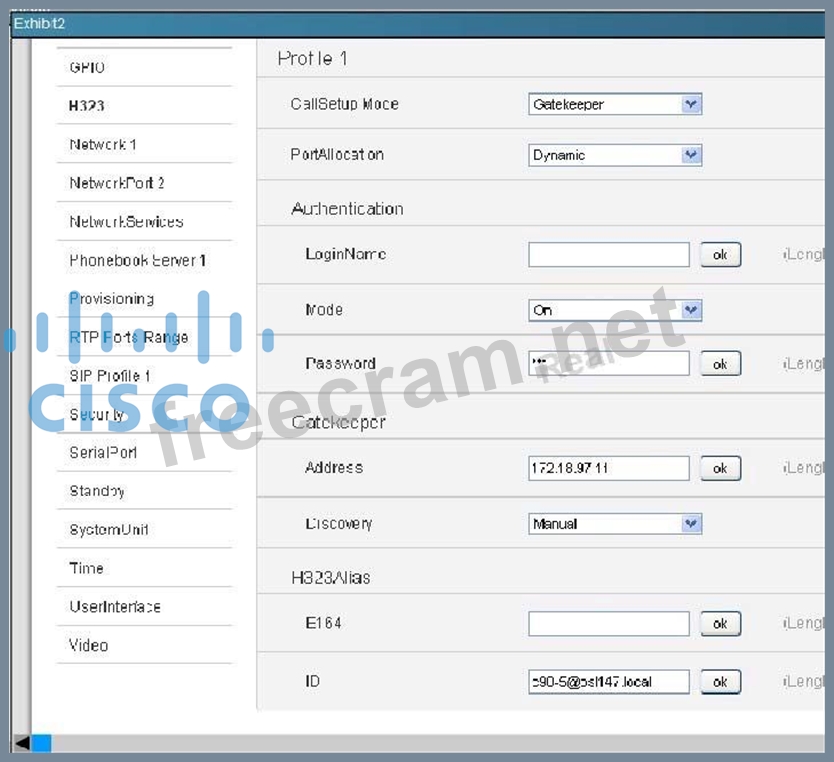Click ok button next to LoginName
The height and width of the screenshot is (762, 834).
coord(720,255)
